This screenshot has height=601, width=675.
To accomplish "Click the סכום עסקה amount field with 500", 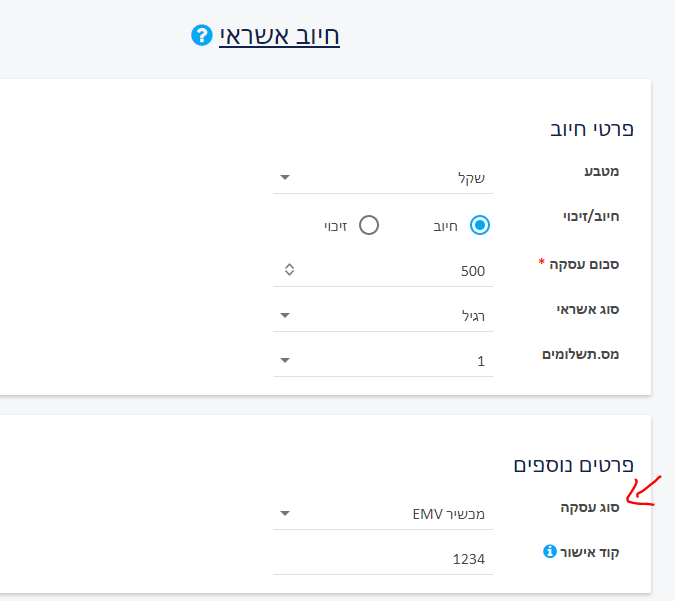I will [x=383, y=271].
